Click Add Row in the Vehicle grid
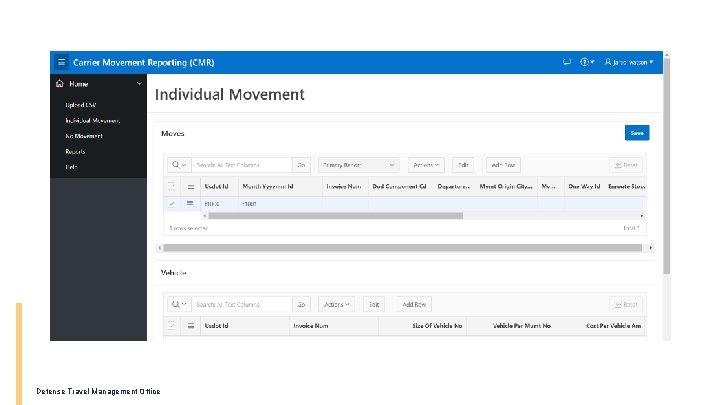 [414, 304]
